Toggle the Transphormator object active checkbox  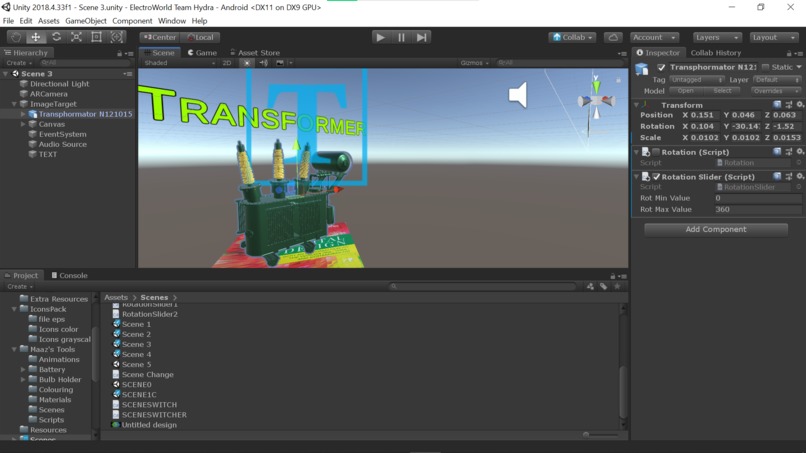click(661, 67)
